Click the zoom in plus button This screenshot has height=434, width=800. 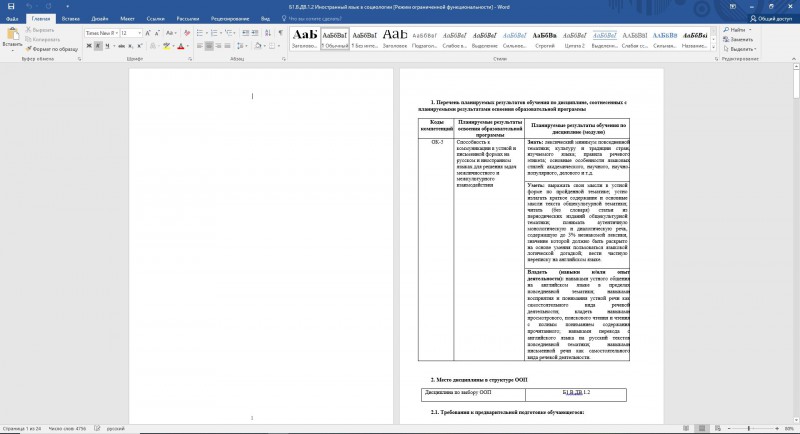coord(777,429)
